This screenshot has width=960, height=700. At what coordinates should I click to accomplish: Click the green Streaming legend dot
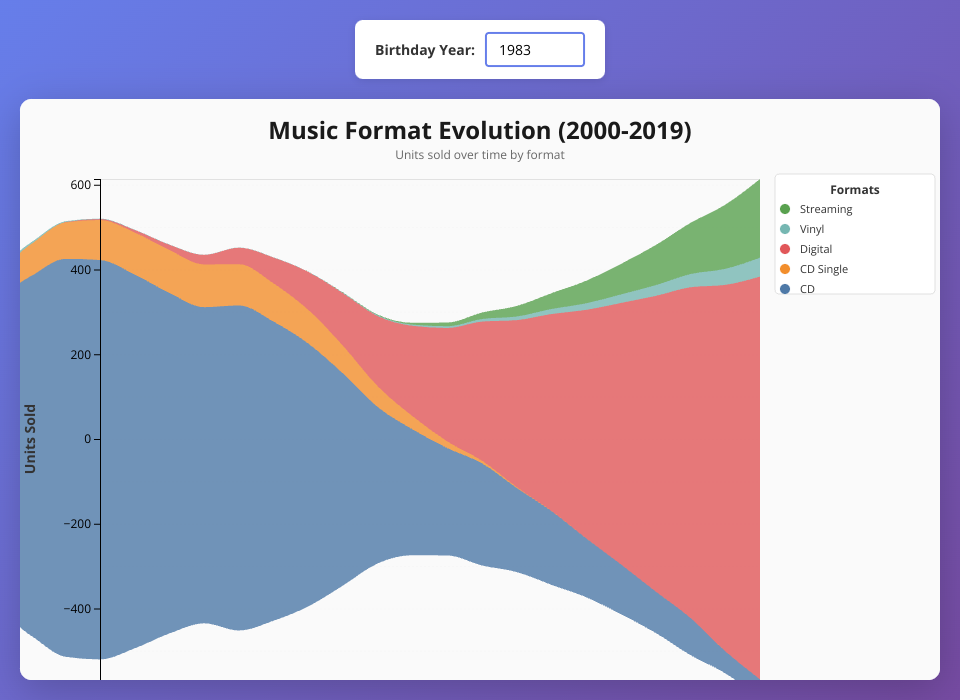(785, 209)
